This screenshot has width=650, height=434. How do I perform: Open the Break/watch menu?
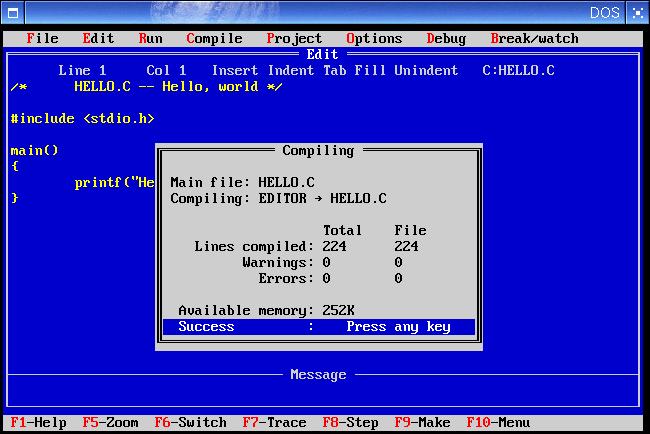point(534,39)
